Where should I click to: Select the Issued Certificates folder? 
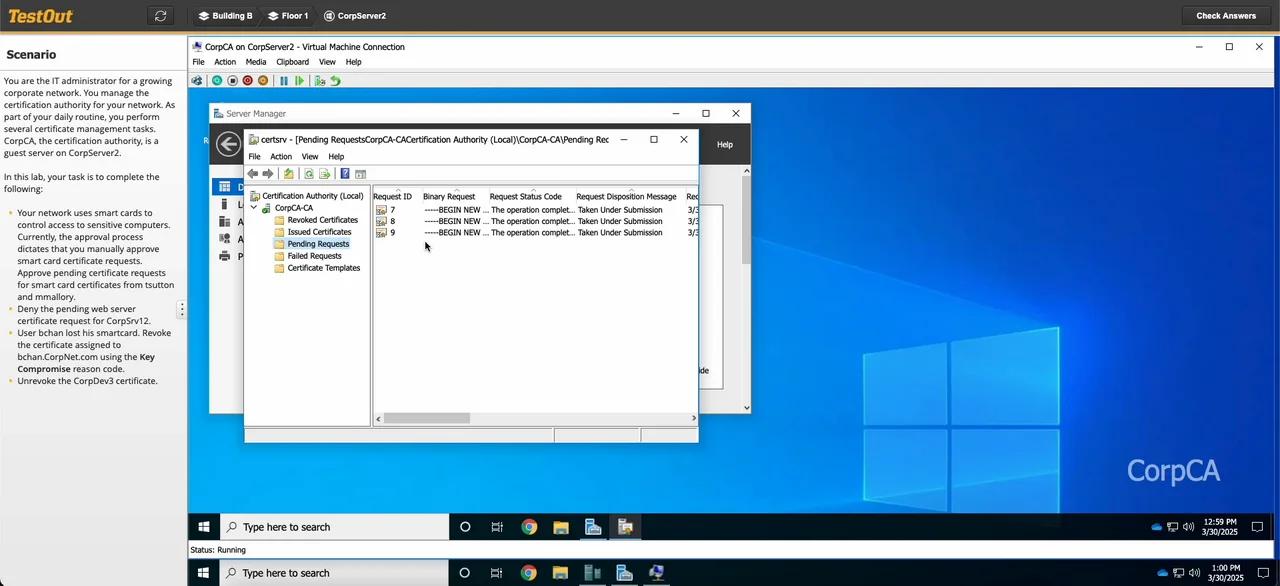click(x=319, y=231)
